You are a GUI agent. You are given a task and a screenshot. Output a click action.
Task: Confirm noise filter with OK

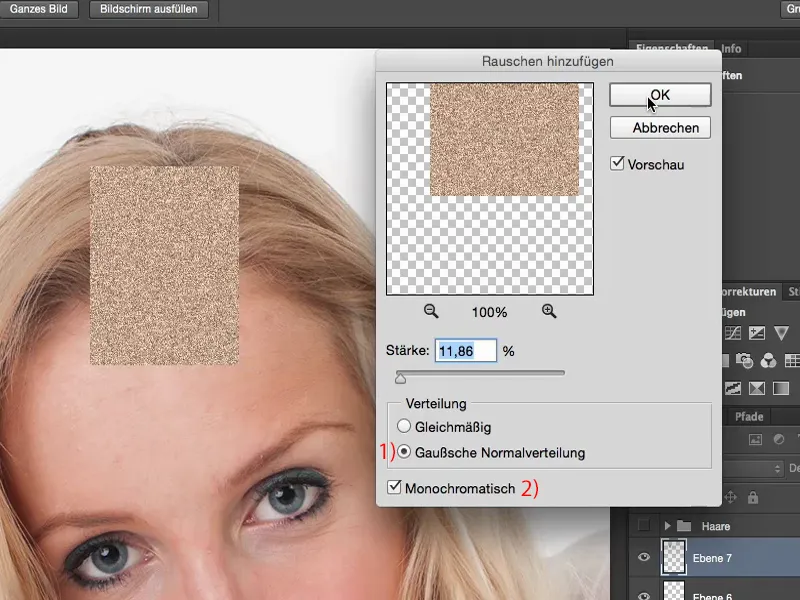(660, 95)
